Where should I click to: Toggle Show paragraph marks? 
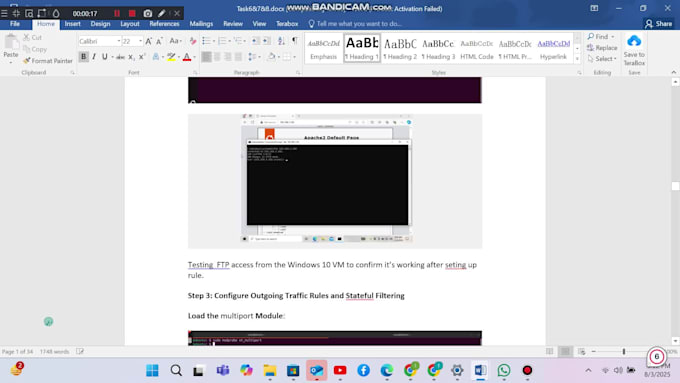point(295,41)
